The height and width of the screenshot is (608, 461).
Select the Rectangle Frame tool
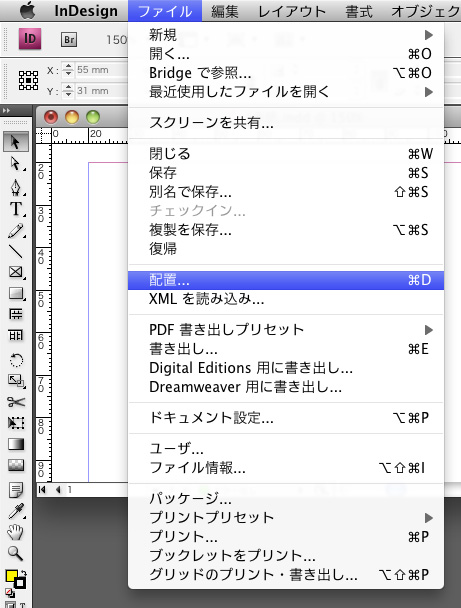pyautogui.click(x=16, y=272)
